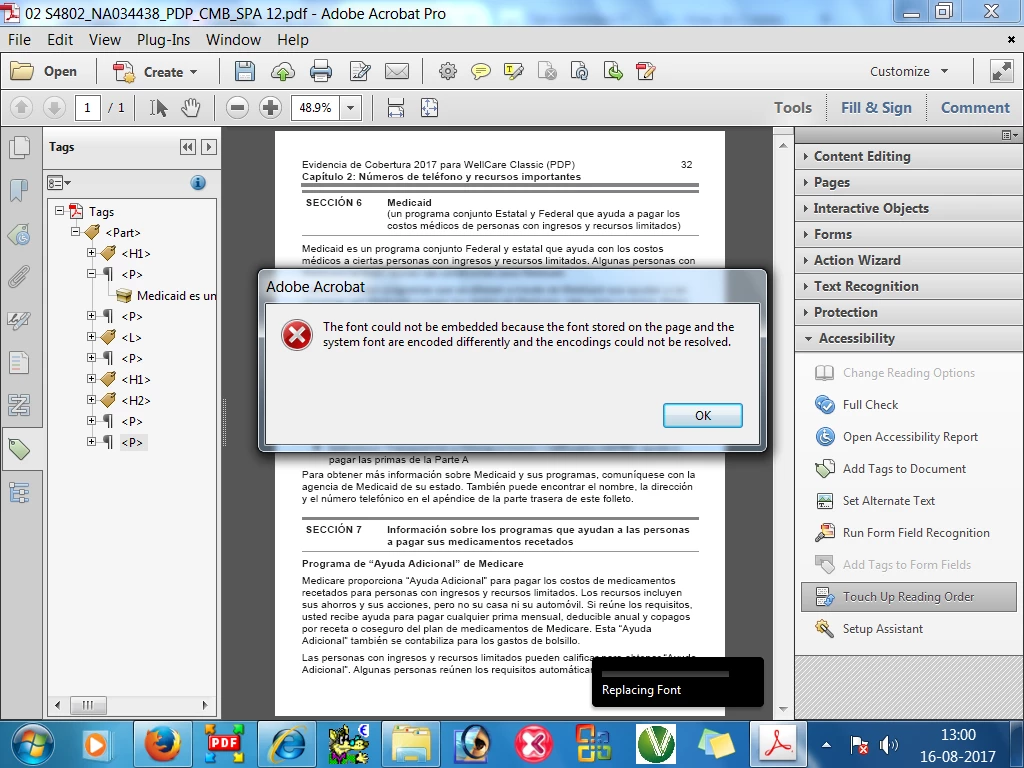Collapse the Tags root node

[59, 211]
